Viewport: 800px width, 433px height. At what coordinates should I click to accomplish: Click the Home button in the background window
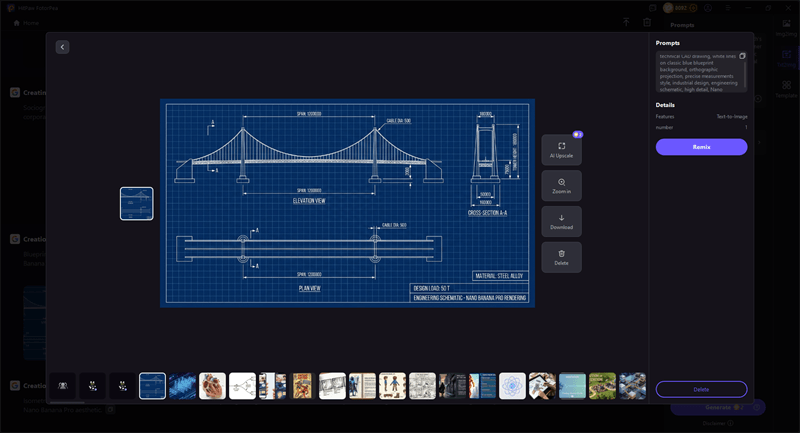(26, 23)
